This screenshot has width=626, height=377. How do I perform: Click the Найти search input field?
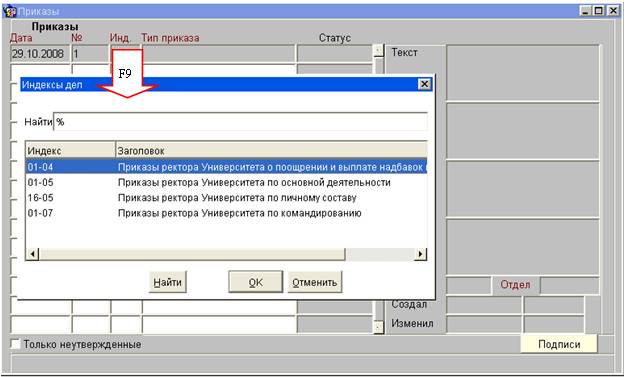click(x=240, y=122)
